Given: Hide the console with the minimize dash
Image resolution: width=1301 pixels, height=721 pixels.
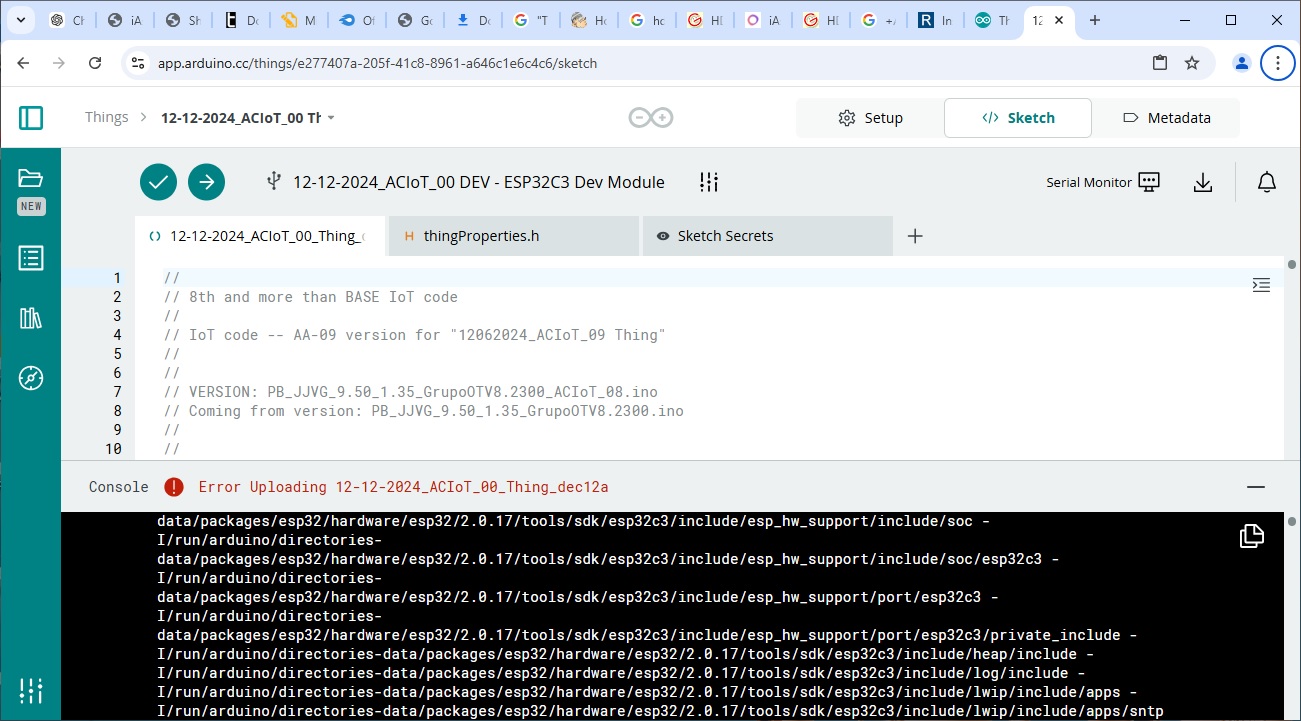Looking at the screenshot, I should pyautogui.click(x=1255, y=486).
